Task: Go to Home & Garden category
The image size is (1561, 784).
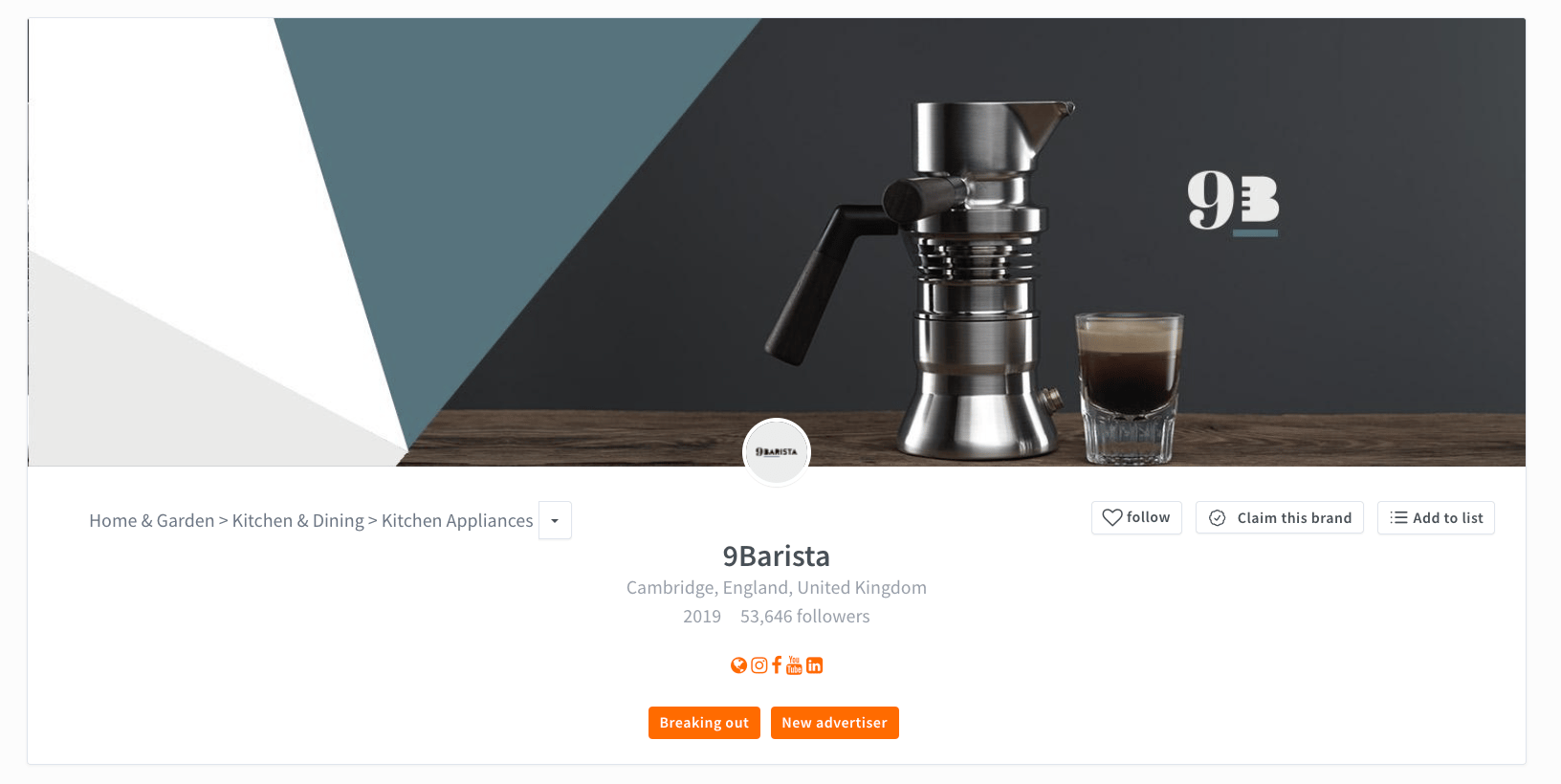Action: pos(152,521)
